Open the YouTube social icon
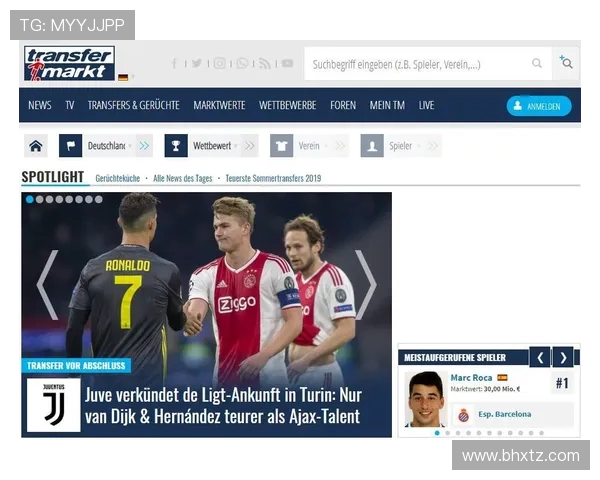Screen dimensions: 600x480 287,63
